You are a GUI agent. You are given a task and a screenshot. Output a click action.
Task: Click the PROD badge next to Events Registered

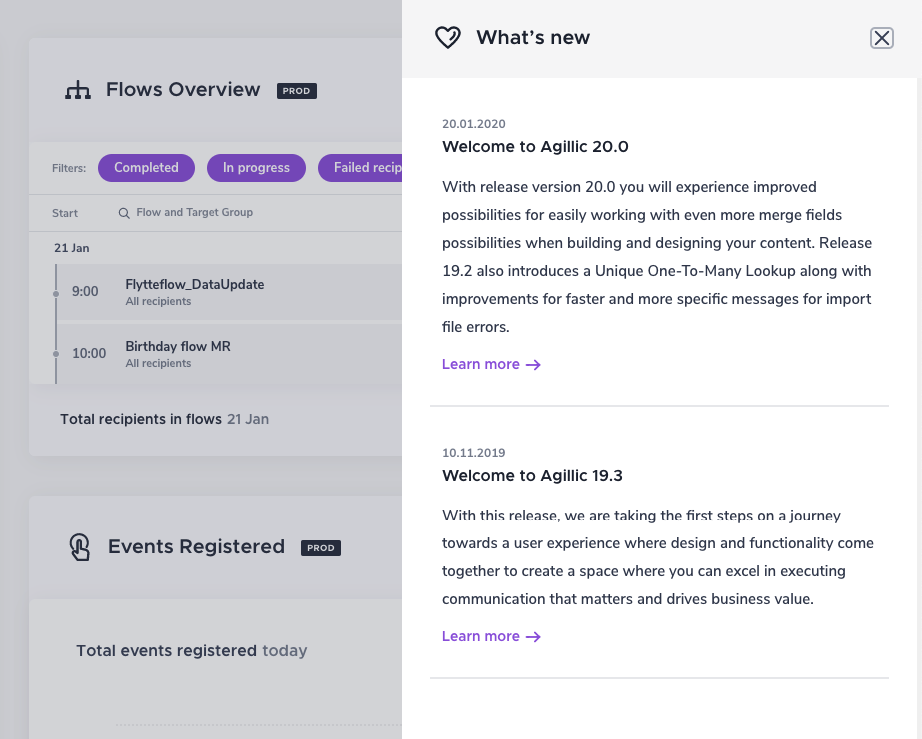pyautogui.click(x=320, y=548)
